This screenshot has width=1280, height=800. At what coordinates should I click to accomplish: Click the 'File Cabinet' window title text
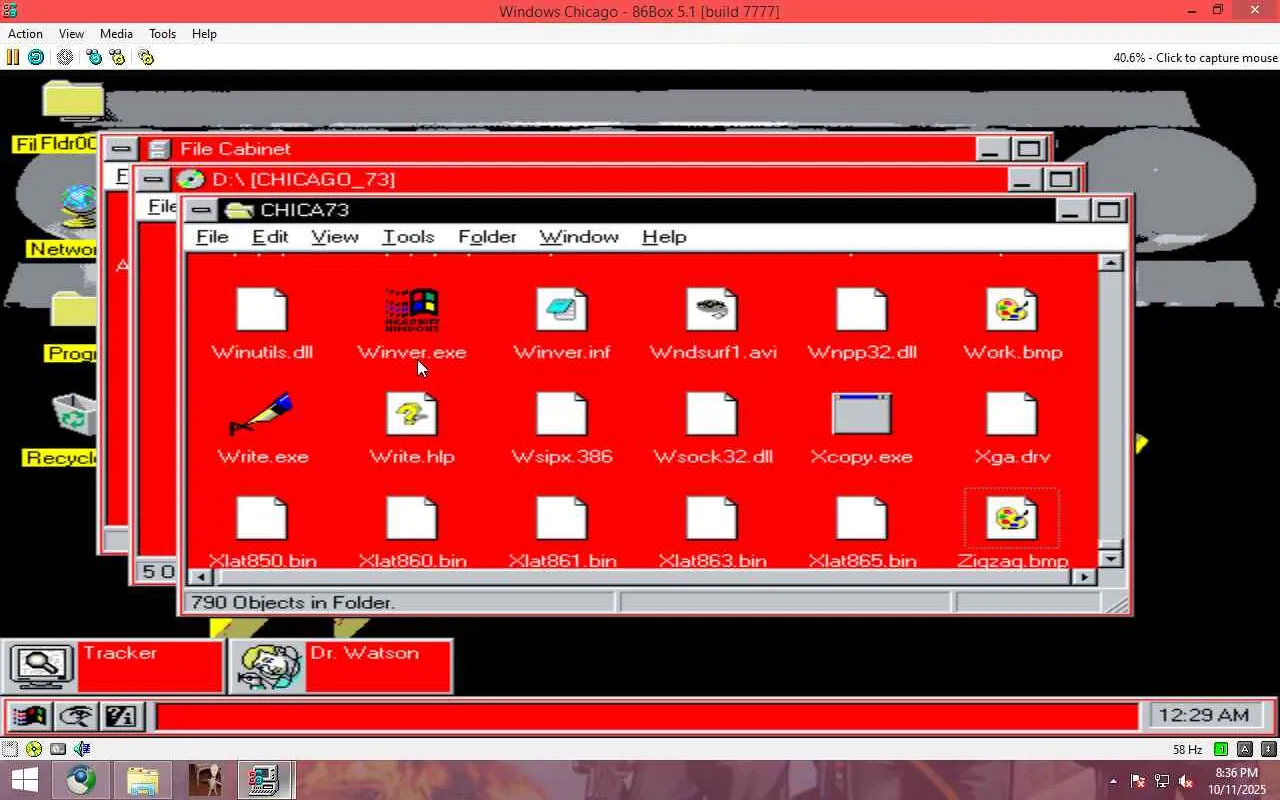pyautogui.click(x=235, y=149)
